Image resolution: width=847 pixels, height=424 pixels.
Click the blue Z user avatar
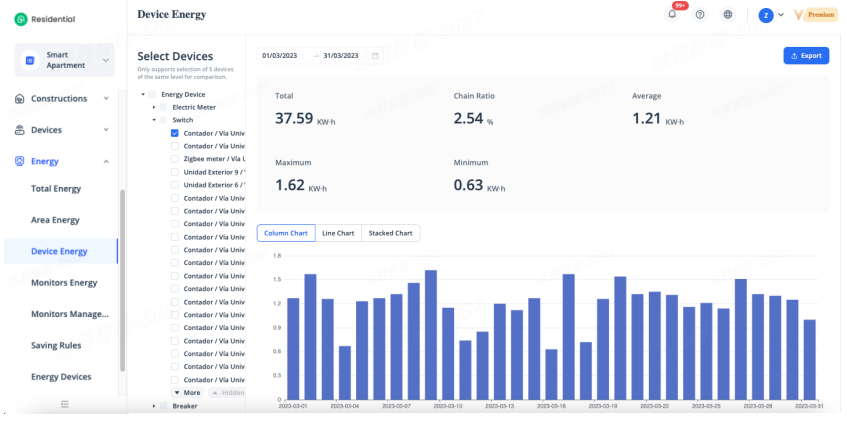click(x=766, y=15)
